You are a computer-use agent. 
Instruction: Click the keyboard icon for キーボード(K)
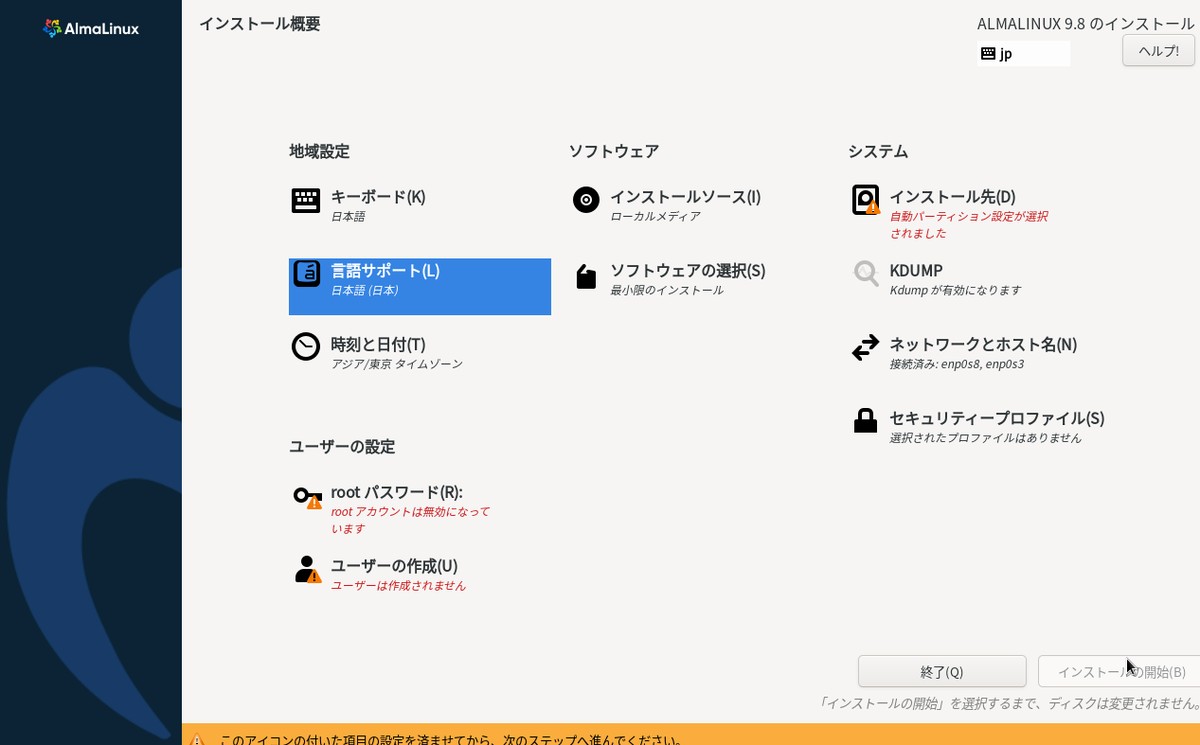click(x=306, y=201)
